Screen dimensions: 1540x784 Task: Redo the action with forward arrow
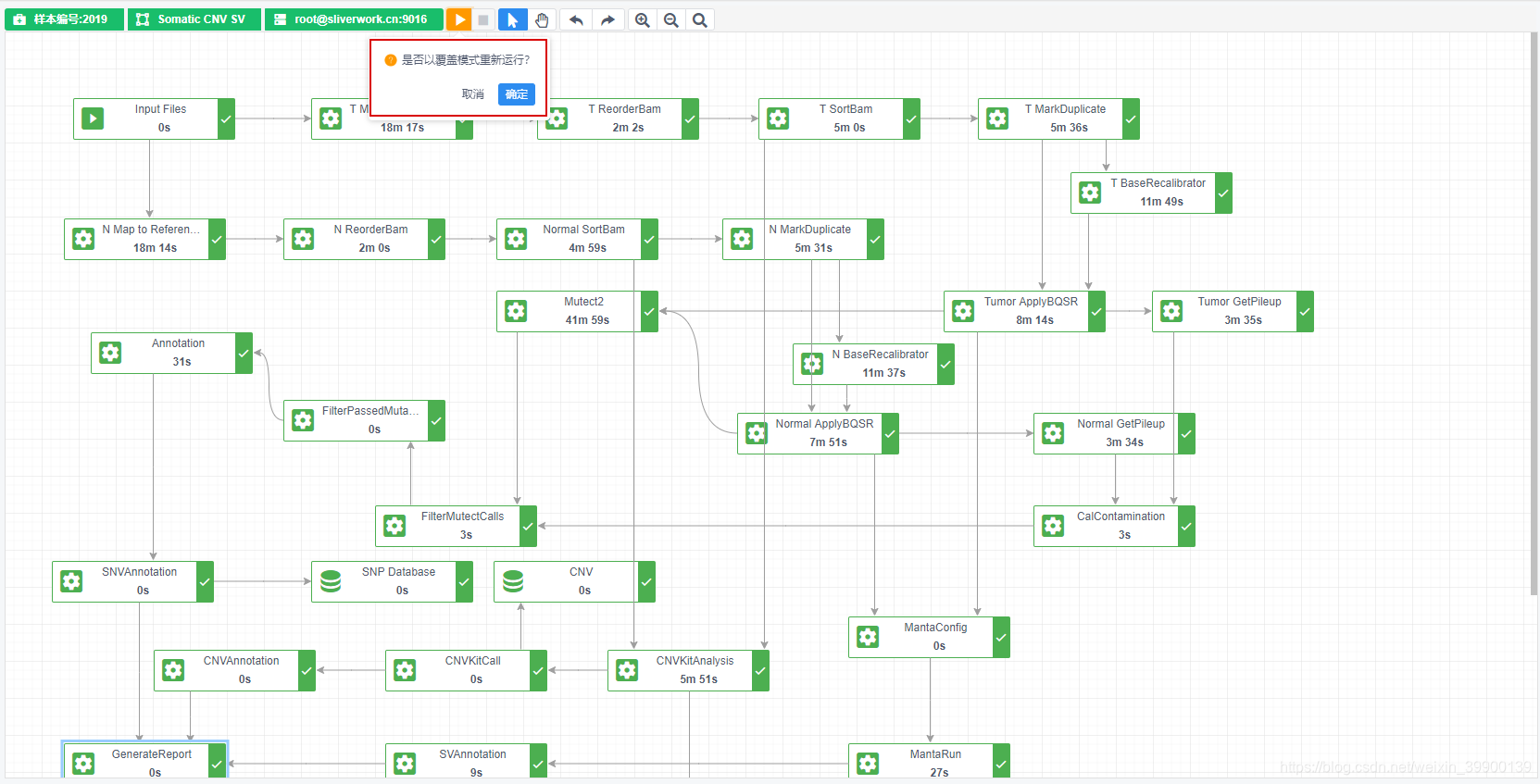pos(607,19)
